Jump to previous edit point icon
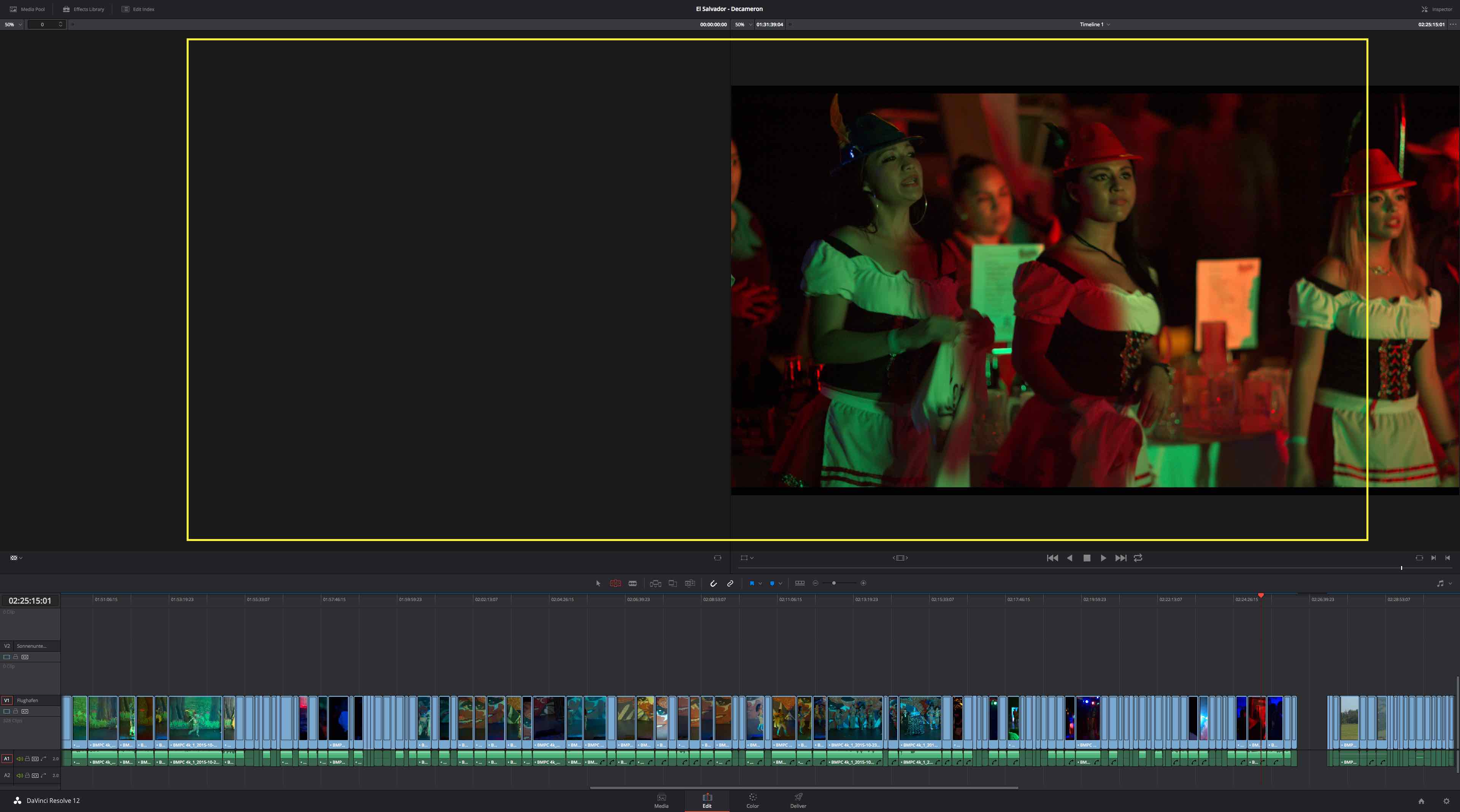 coord(1447,558)
